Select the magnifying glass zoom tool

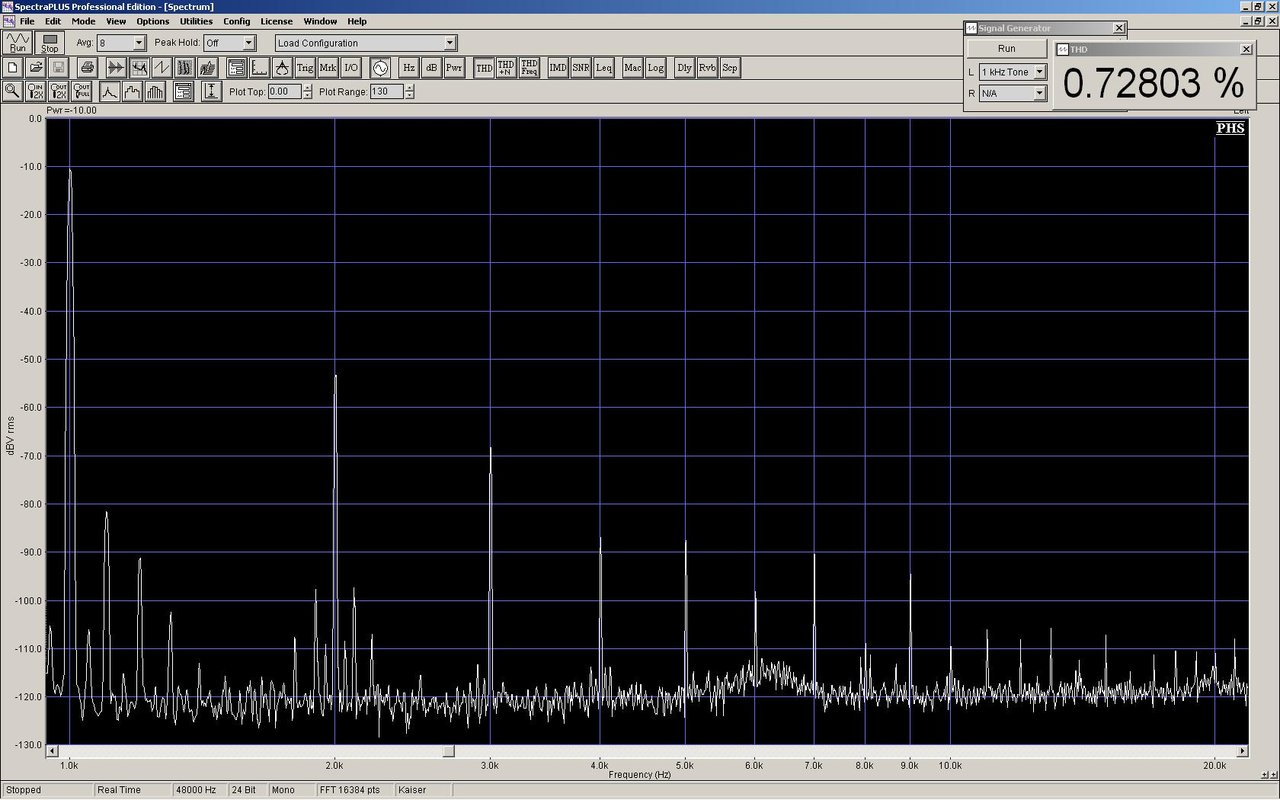[x=12, y=91]
